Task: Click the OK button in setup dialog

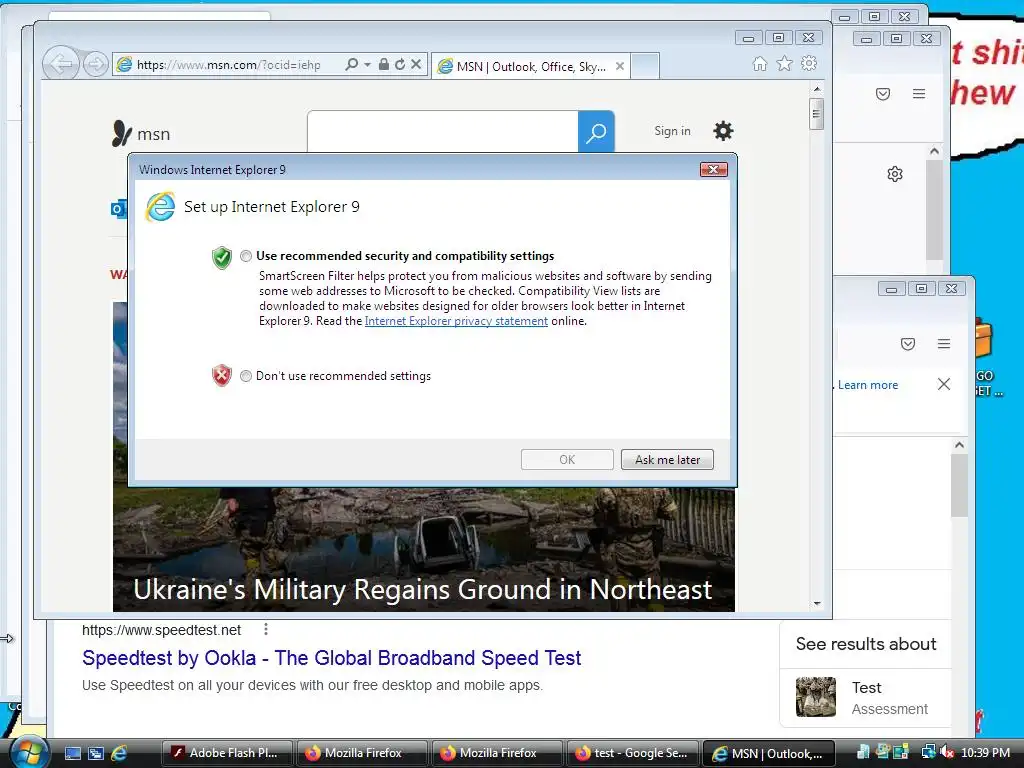Action: (x=567, y=460)
